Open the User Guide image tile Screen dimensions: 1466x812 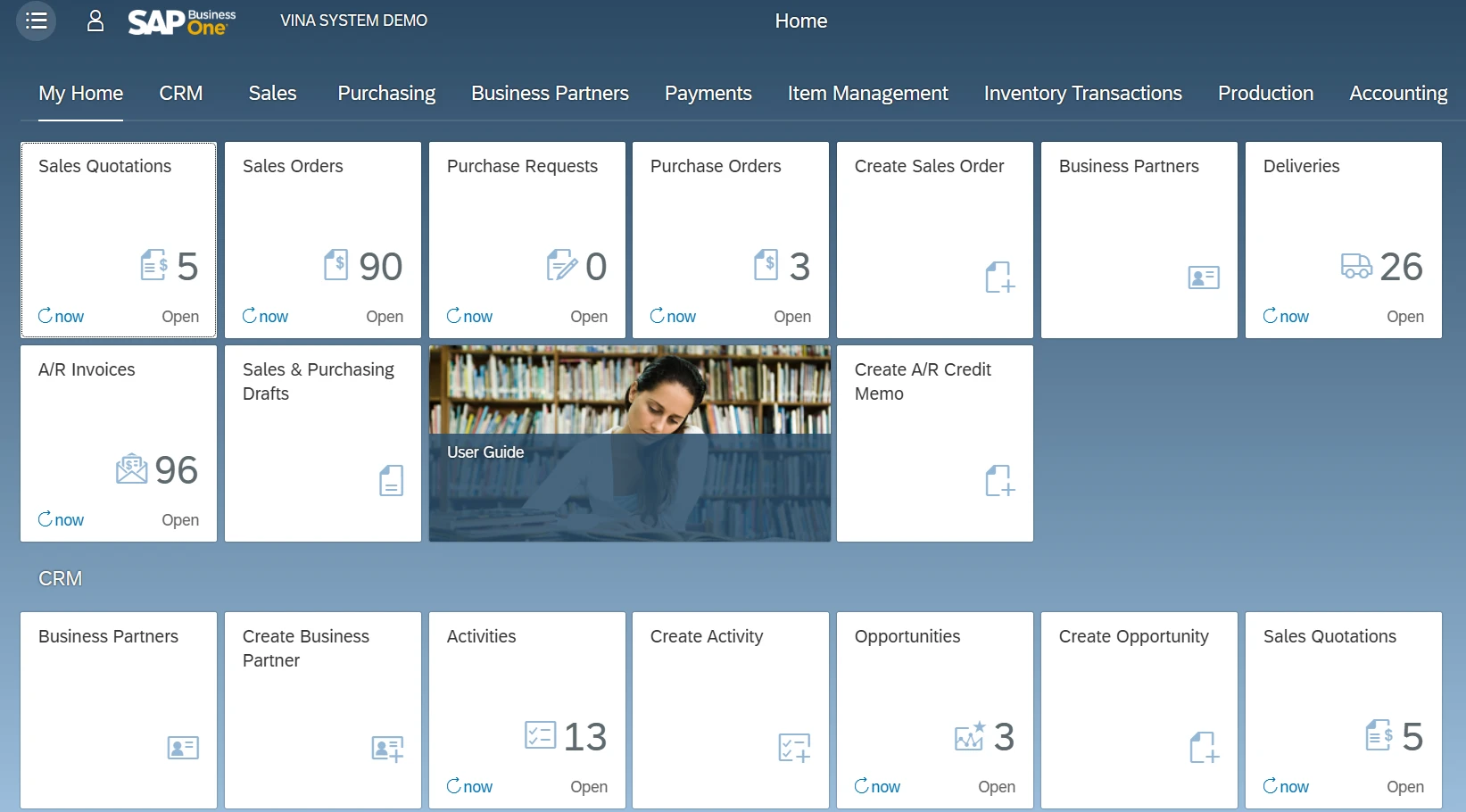click(x=629, y=443)
